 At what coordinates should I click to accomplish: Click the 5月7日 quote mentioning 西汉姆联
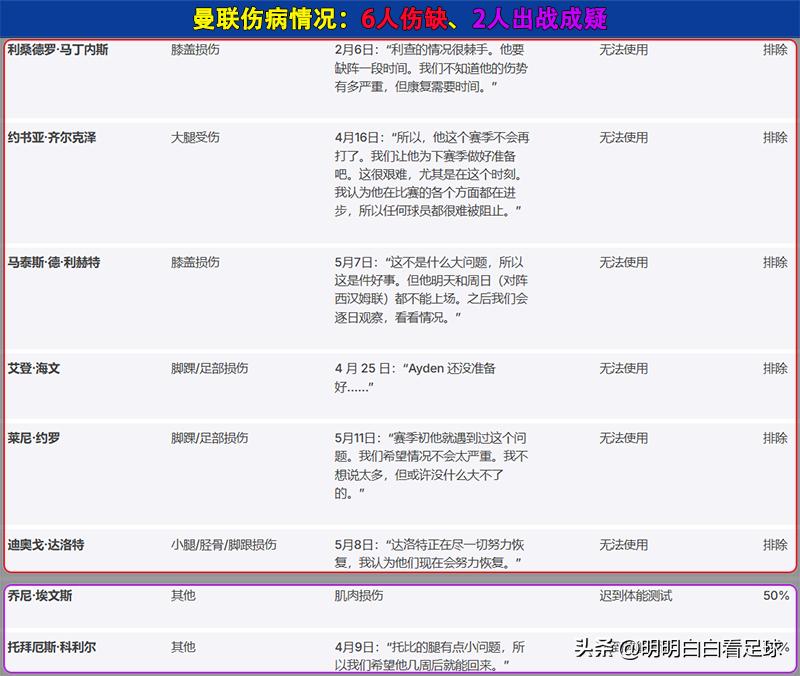pos(431,290)
